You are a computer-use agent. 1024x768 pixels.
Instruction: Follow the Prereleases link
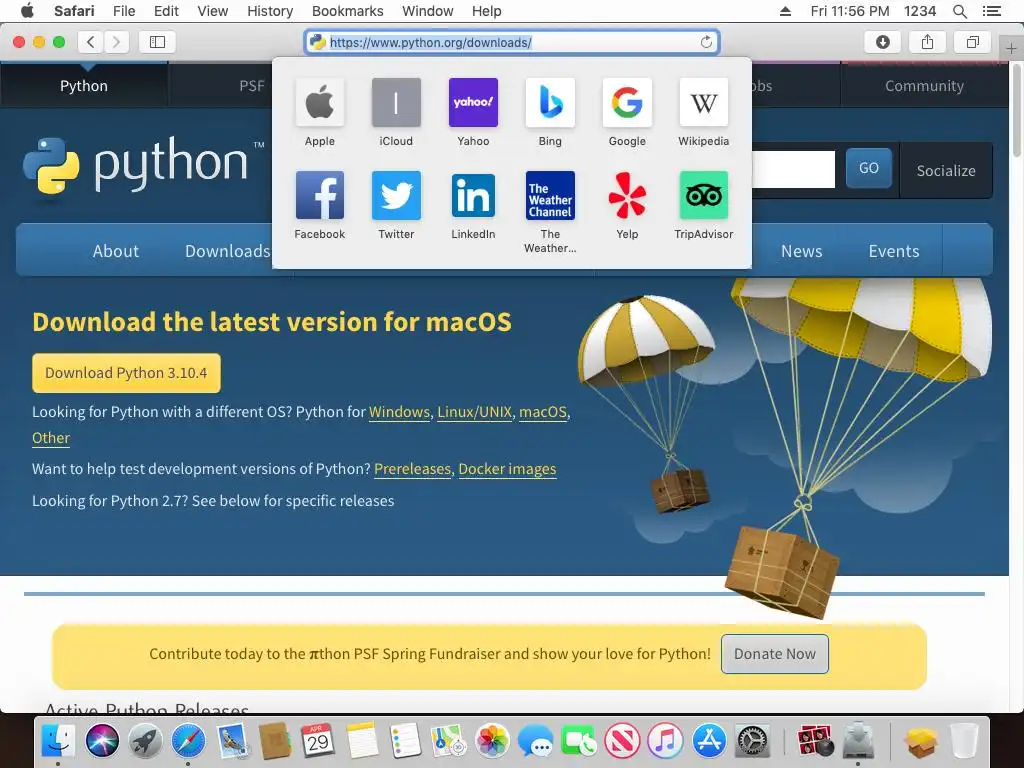click(412, 469)
